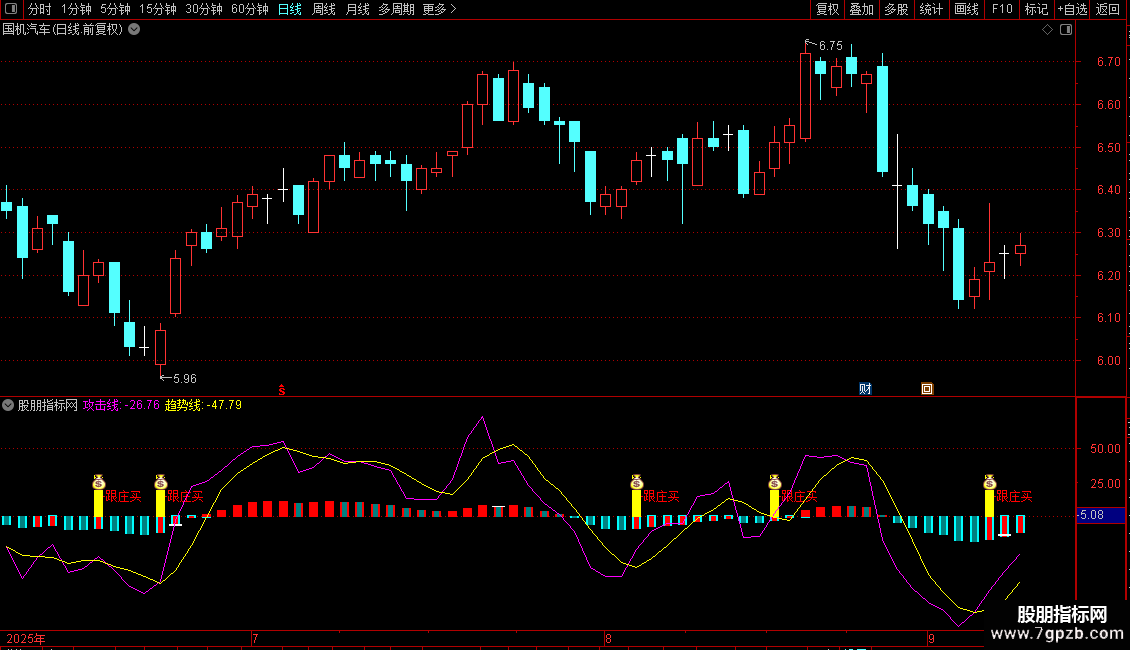
Task: Click the 6.75 high price label
Action: (x=830, y=45)
